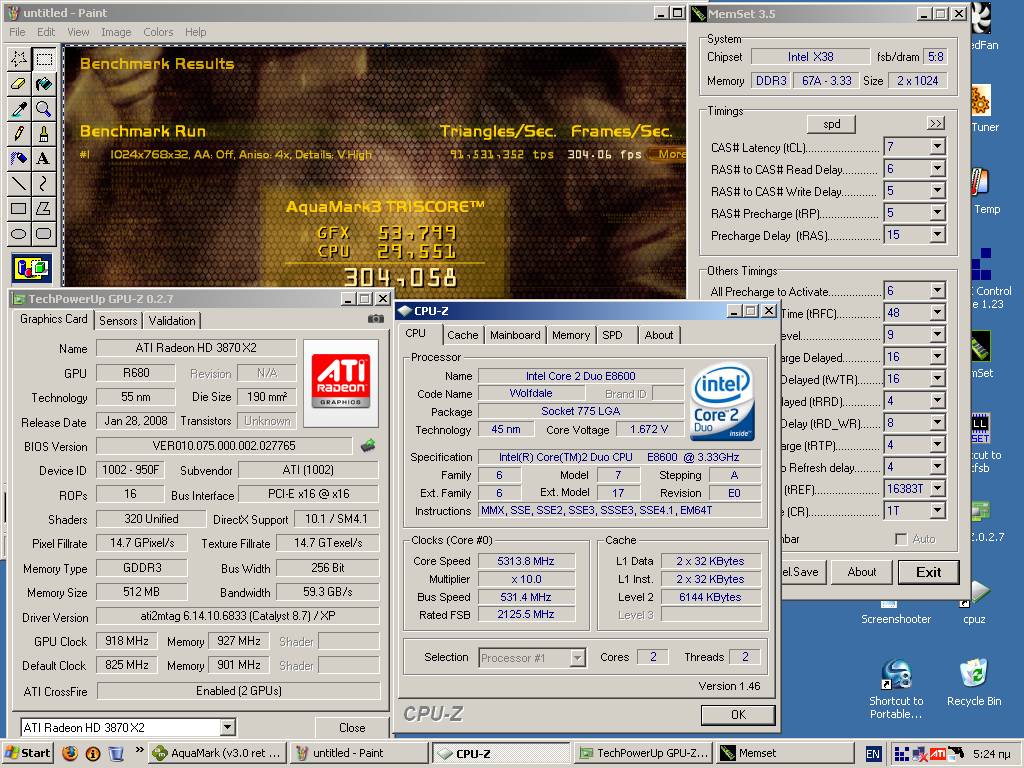The height and width of the screenshot is (768, 1024).
Task: Select the Magnifier tool in Paint
Action: point(44,109)
